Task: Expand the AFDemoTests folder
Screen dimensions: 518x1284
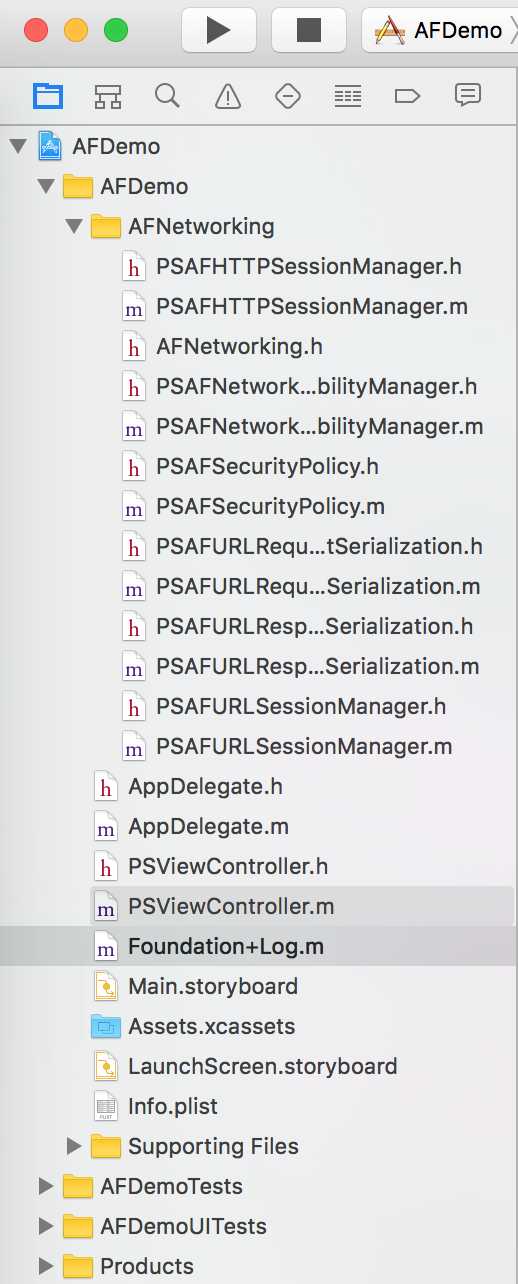Action: 45,1186
